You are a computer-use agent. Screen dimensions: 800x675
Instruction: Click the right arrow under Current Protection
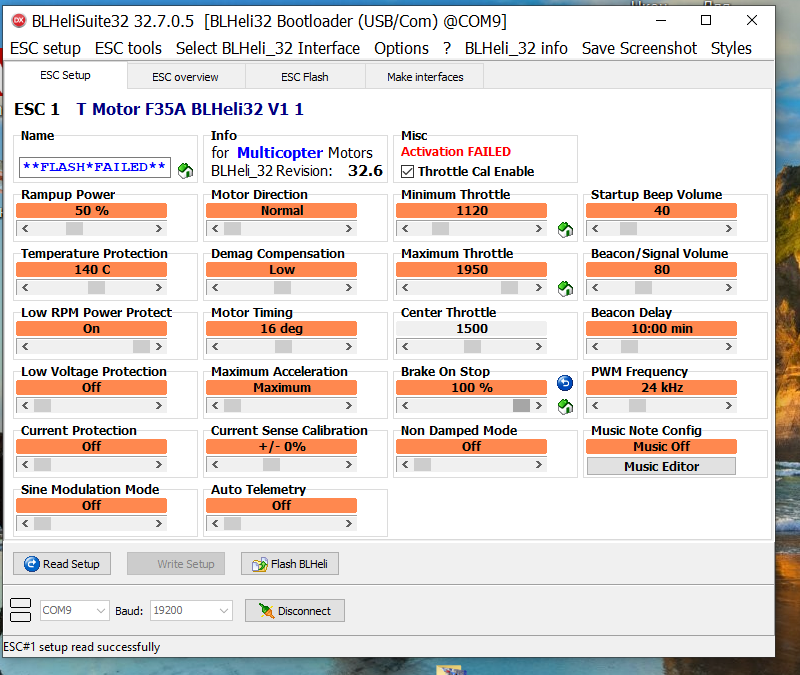pos(159,464)
